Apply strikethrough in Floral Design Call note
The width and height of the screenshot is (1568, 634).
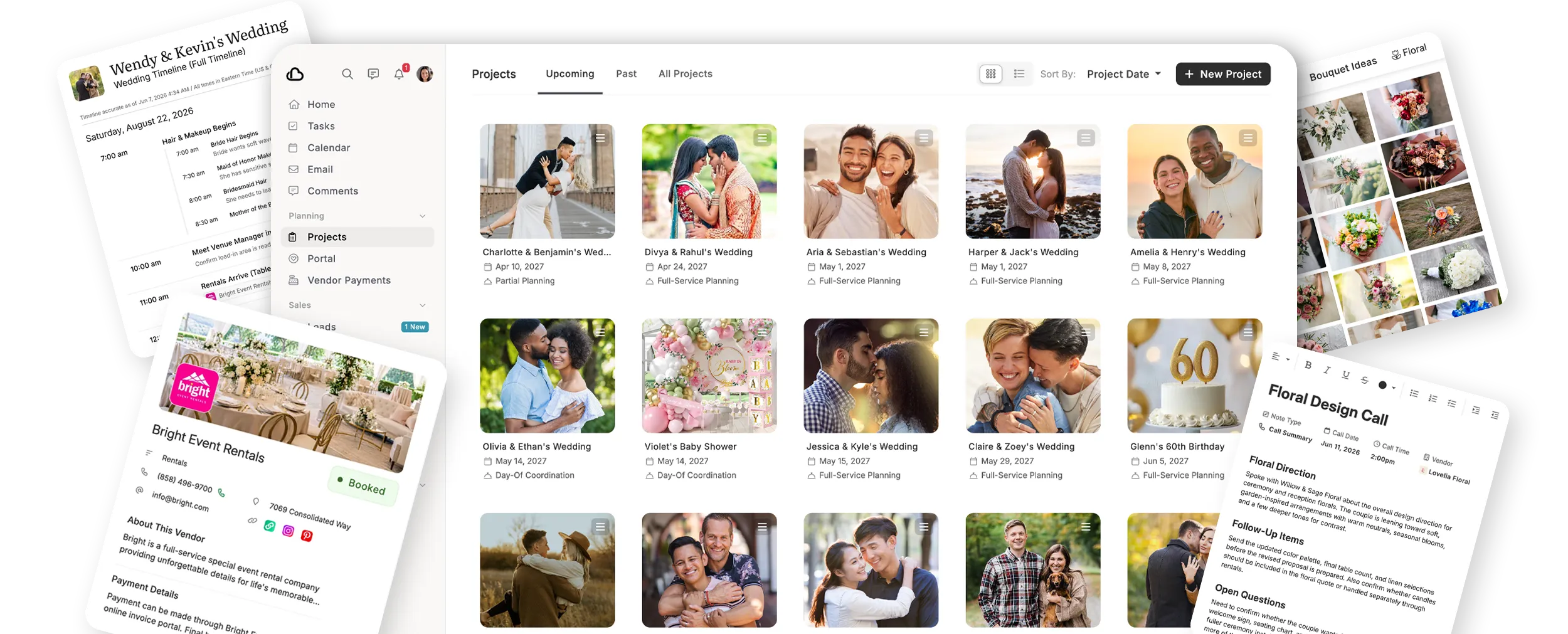click(1364, 380)
